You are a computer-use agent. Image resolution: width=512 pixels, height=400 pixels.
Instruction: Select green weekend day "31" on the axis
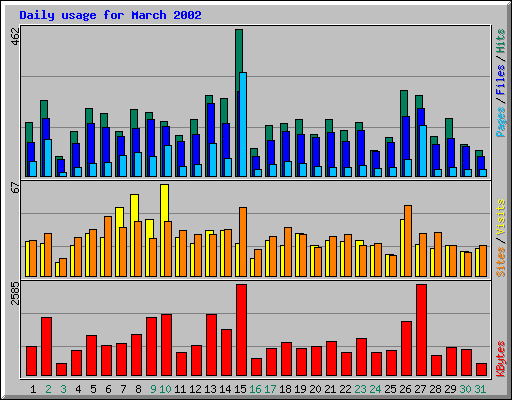pos(480,389)
